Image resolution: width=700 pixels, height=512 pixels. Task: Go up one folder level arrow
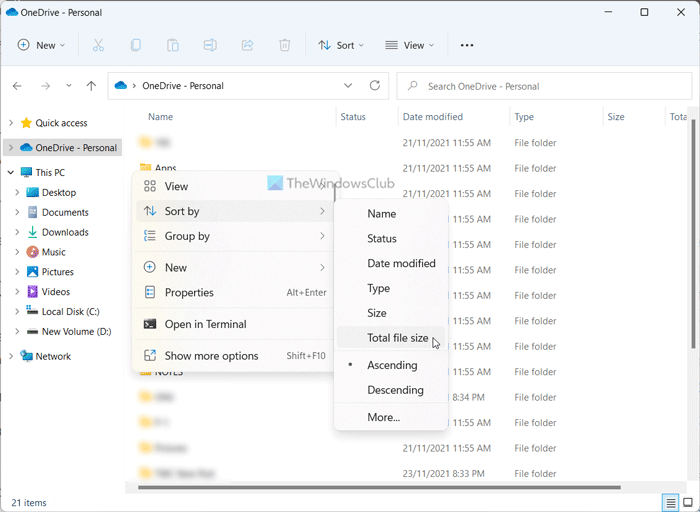91,86
